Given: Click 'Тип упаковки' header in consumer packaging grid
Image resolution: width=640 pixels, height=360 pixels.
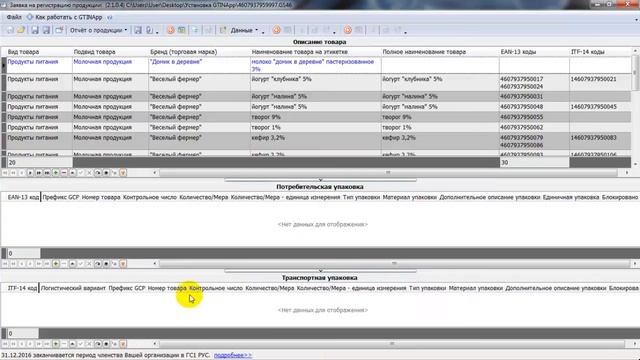Looking at the screenshot, I should pyautogui.click(x=361, y=197).
